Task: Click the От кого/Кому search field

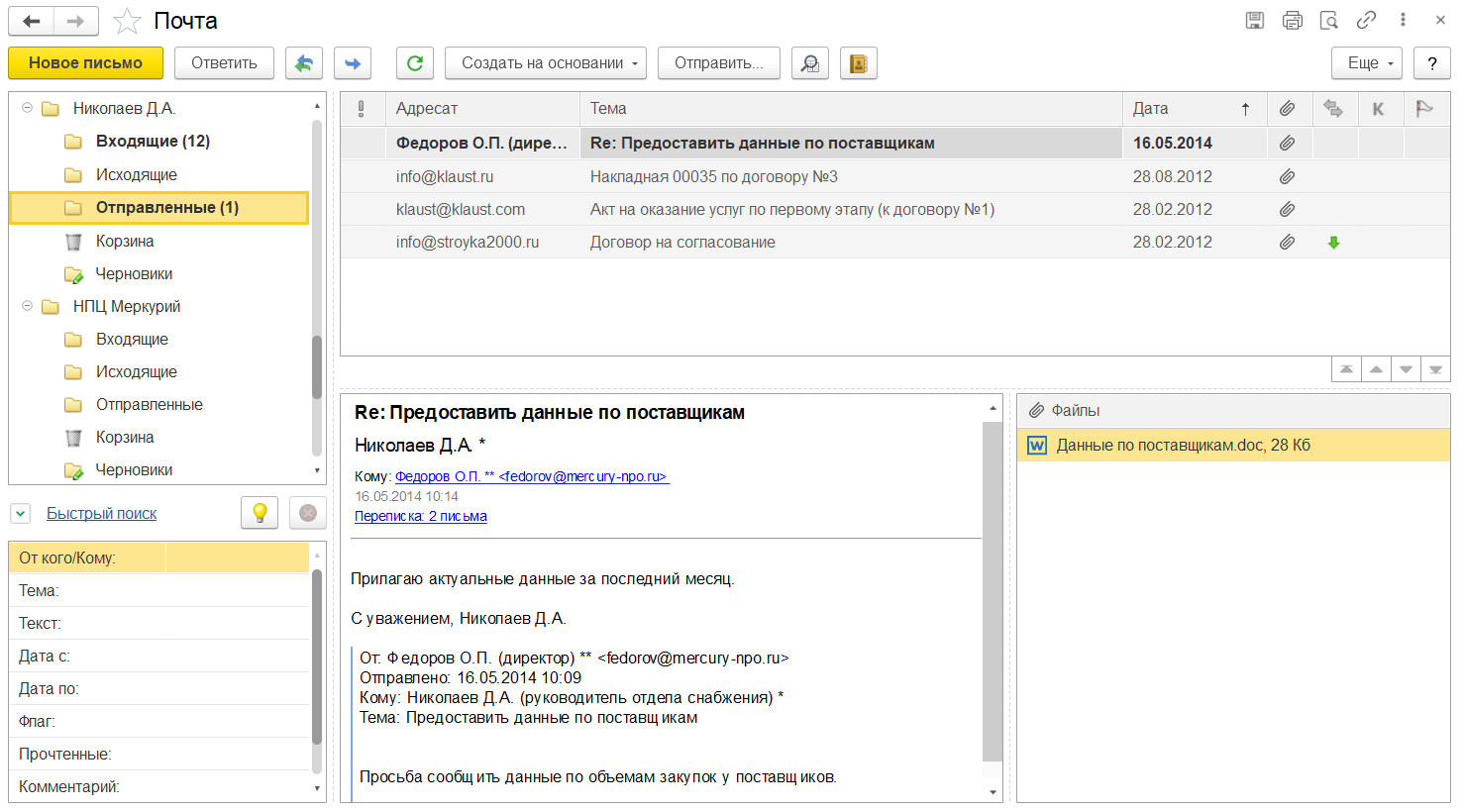Action: (x=237, y=558)
